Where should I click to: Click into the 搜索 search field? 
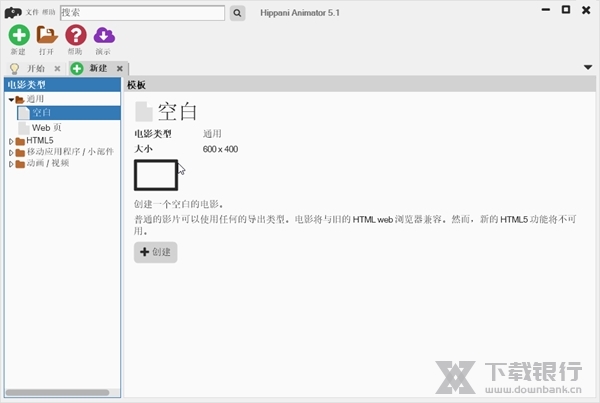click(142, 13)
